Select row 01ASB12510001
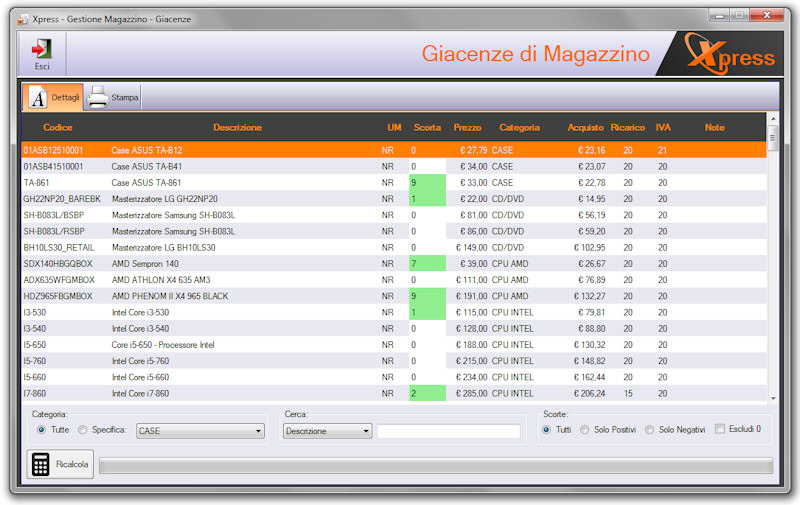 pyautogui.click(x=394, y=150)
